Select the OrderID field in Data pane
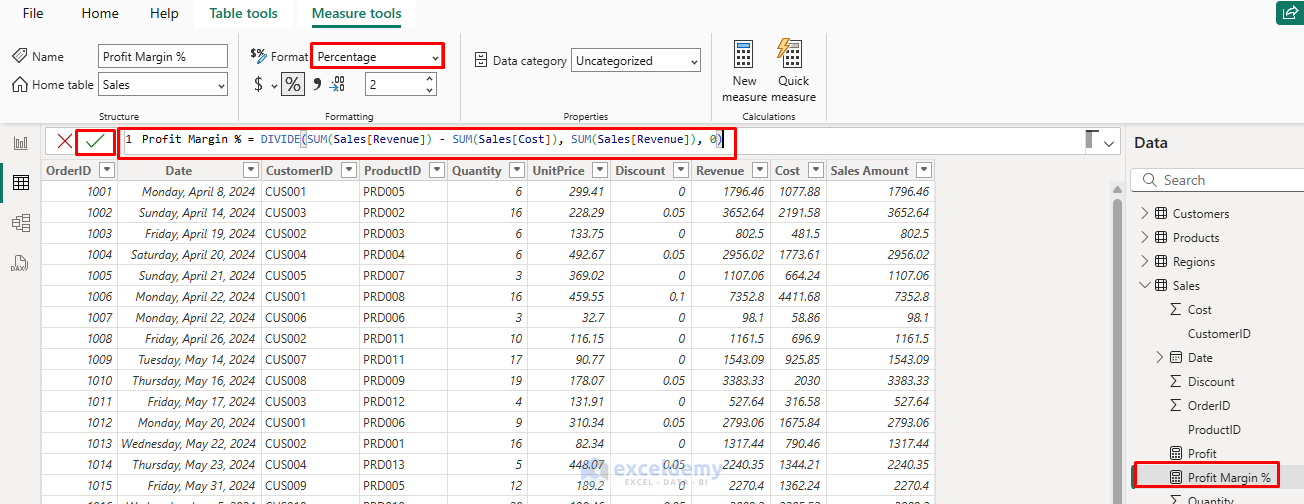The width and height of the screenshot is (1304, 504). (x=1209, y=405)
